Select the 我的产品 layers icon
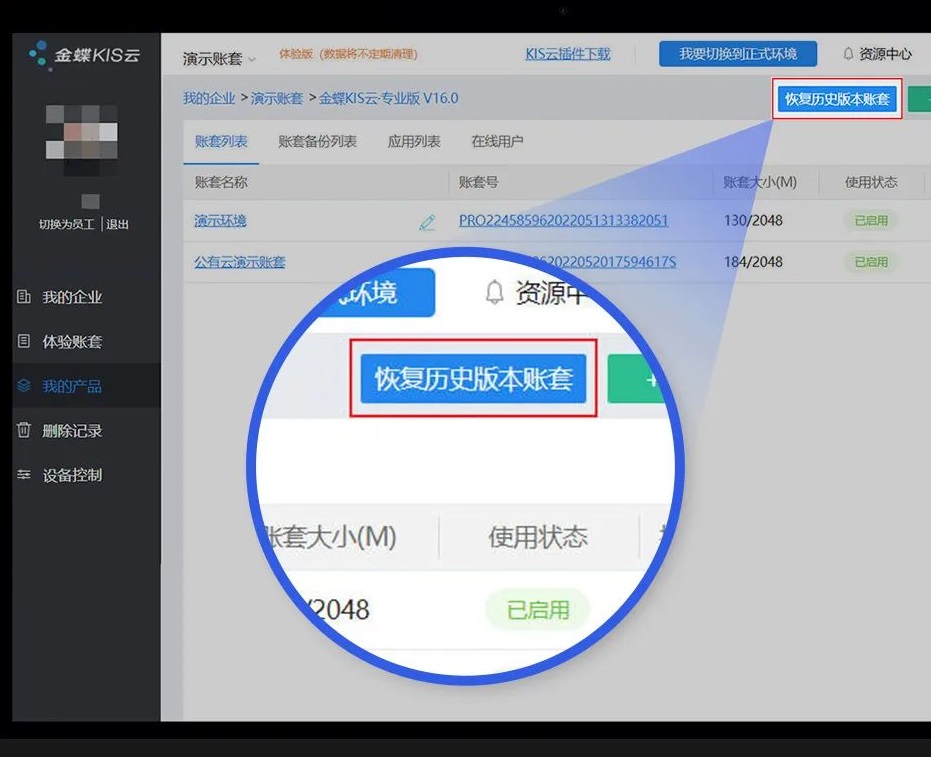 pos(24,386)
